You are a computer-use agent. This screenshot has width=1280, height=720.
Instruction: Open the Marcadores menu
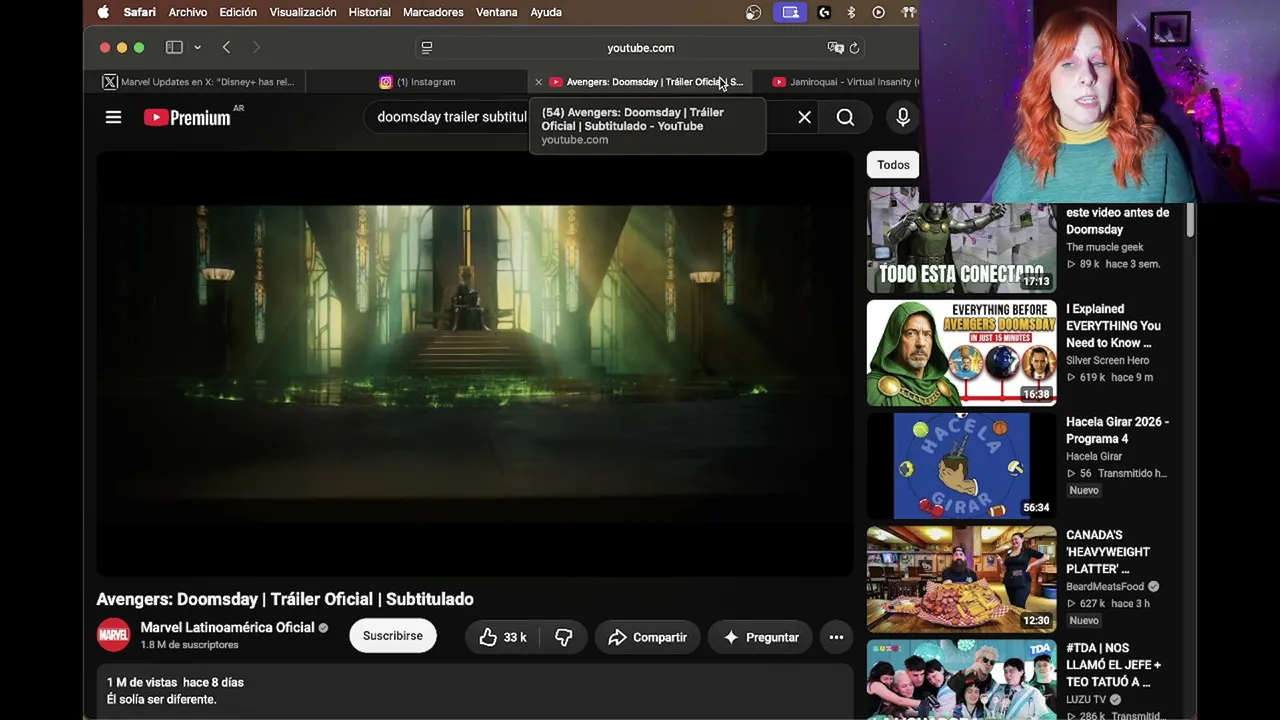pyautogui.click(x=433, y=12)
